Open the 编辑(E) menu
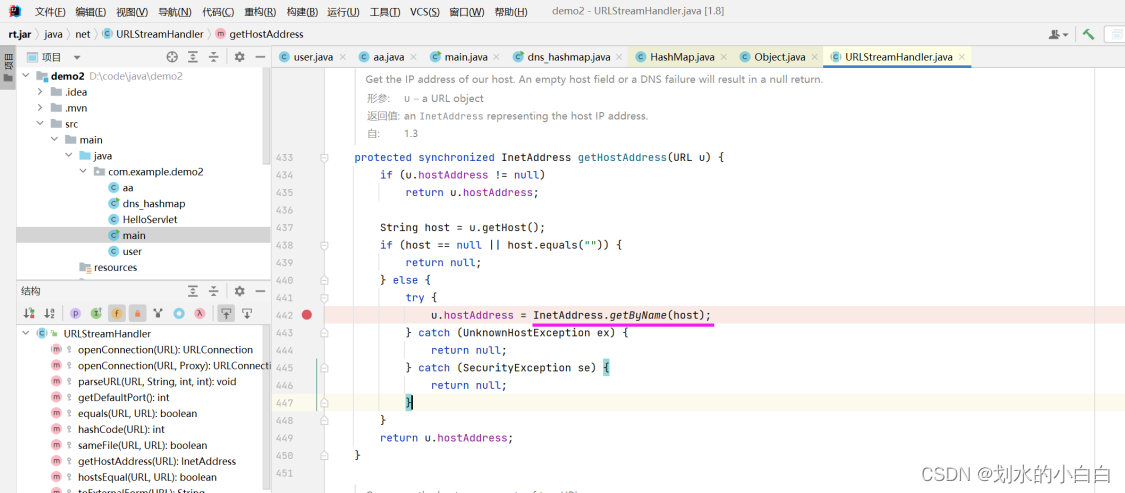This screenshot has width=1125, height=493. (x=90, y=12)
